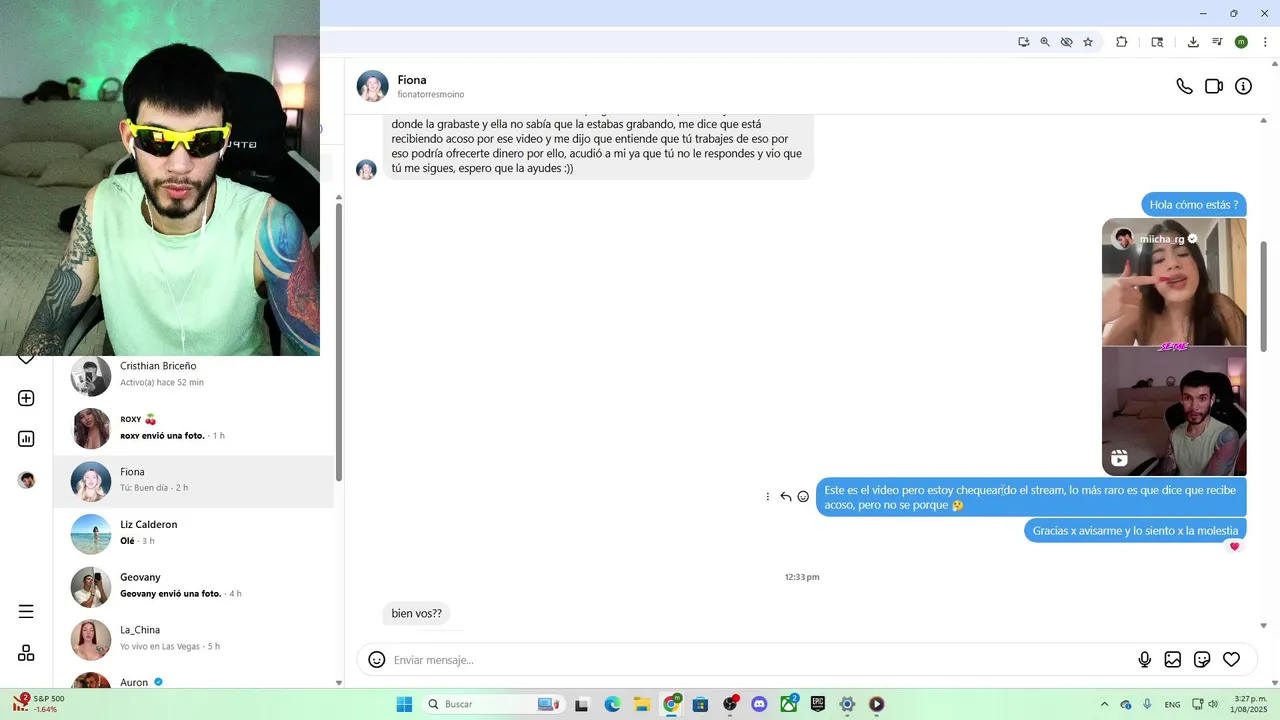
Task: Open the La_China conversation
Action: (x=193, y=640)
